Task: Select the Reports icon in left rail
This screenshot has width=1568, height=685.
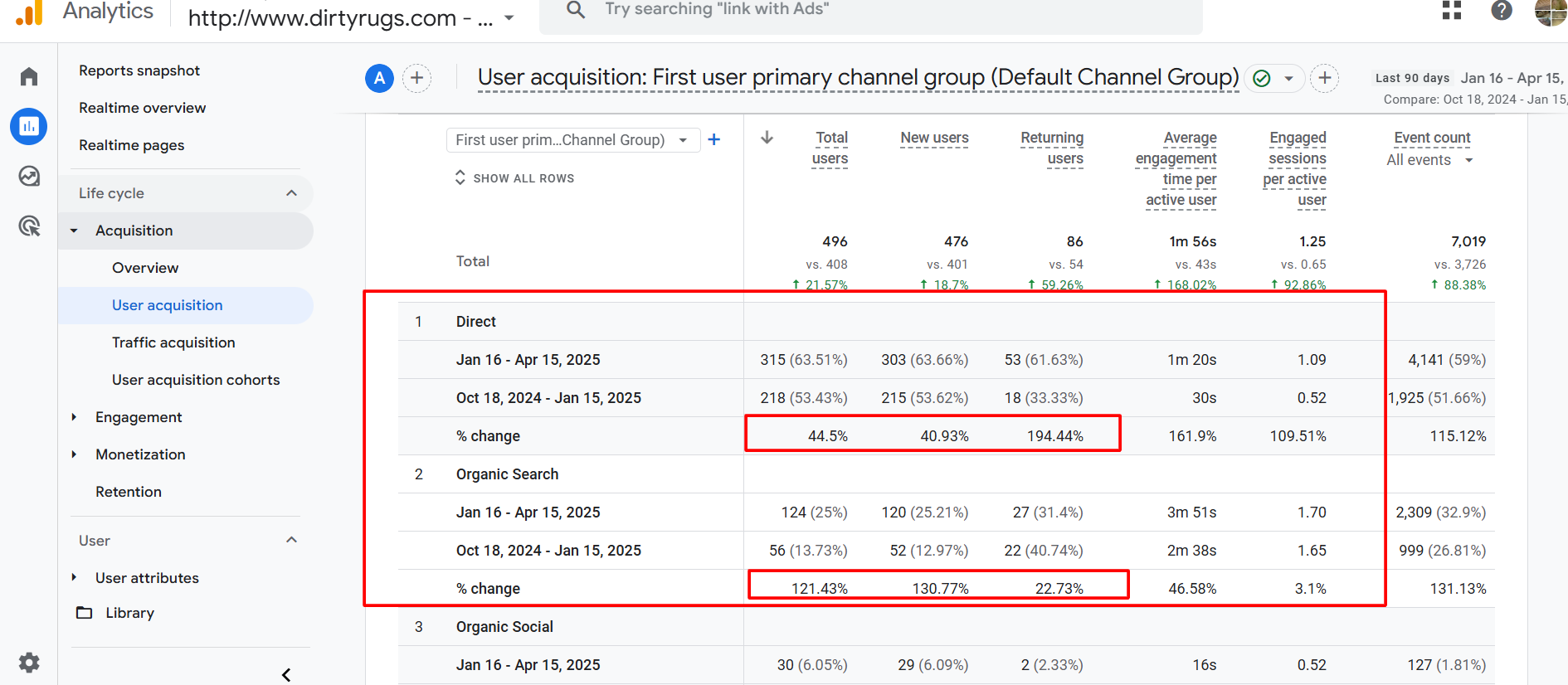Action: click(29, 126)
